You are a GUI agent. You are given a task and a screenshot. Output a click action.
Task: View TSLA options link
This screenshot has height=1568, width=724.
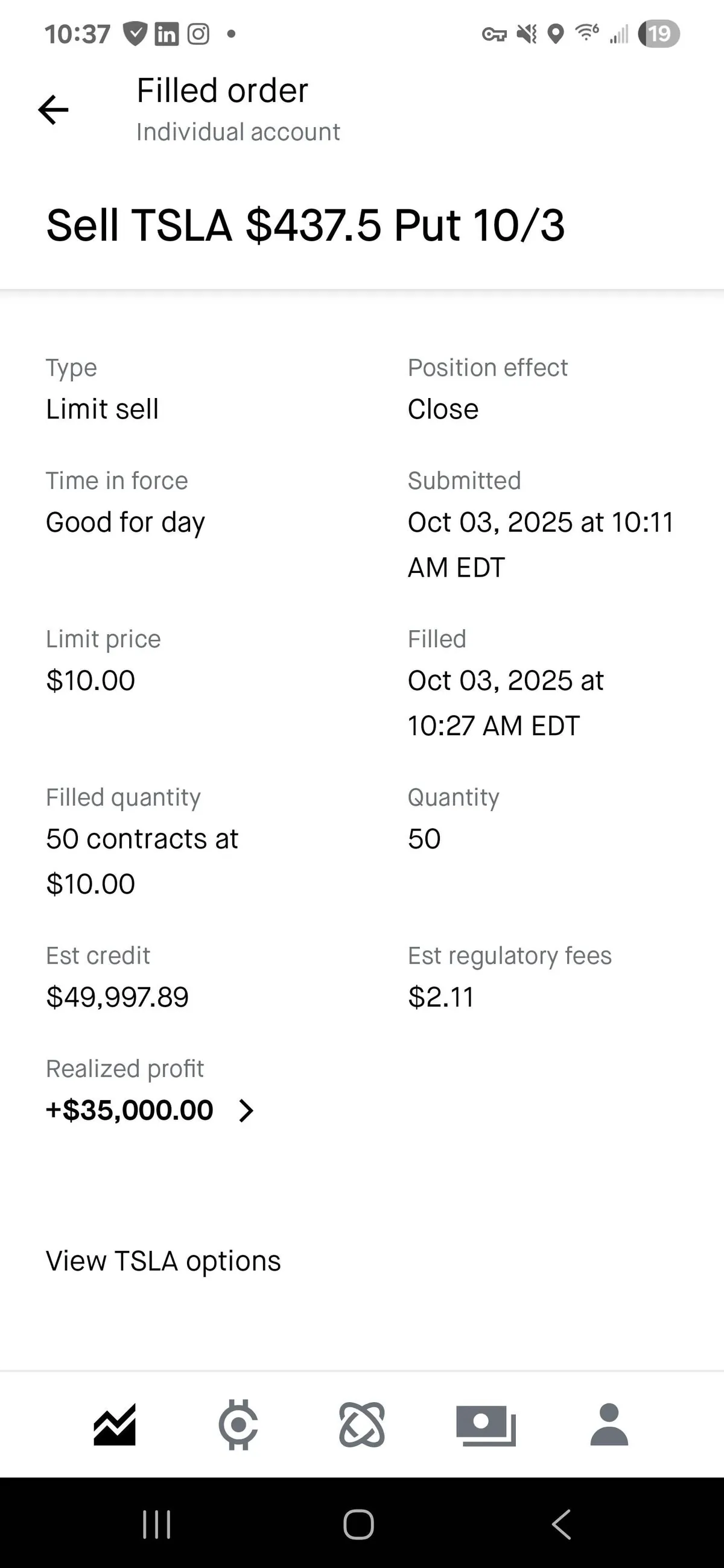[163, 1260]
